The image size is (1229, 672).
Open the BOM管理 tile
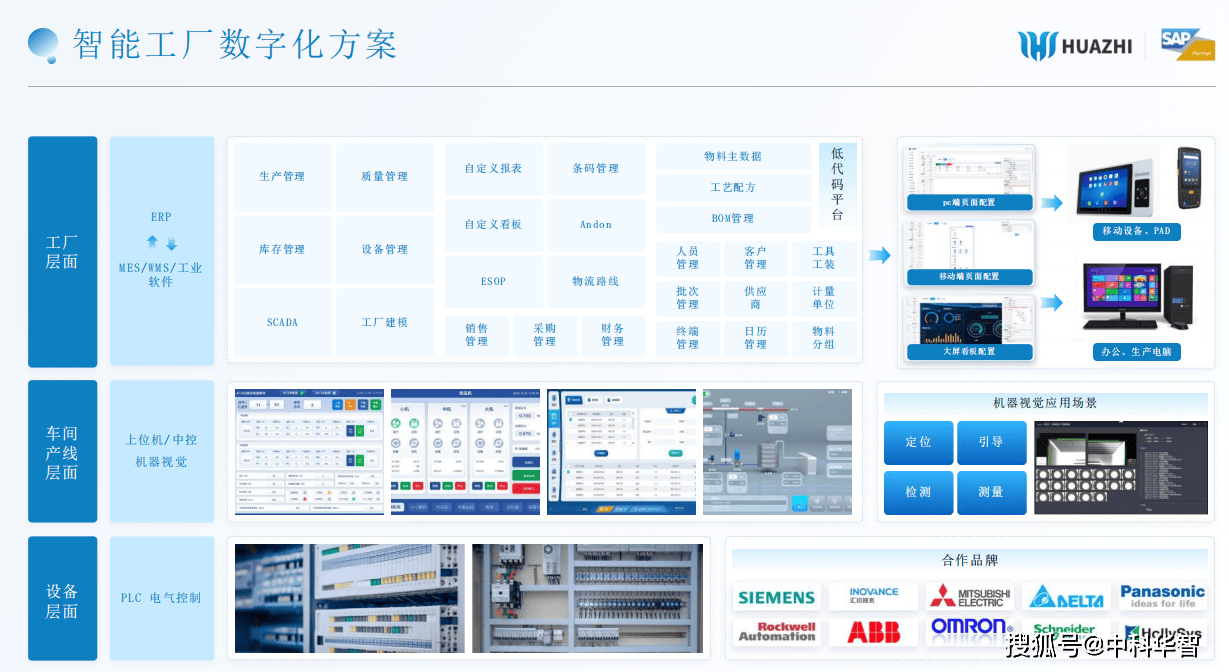732,219
